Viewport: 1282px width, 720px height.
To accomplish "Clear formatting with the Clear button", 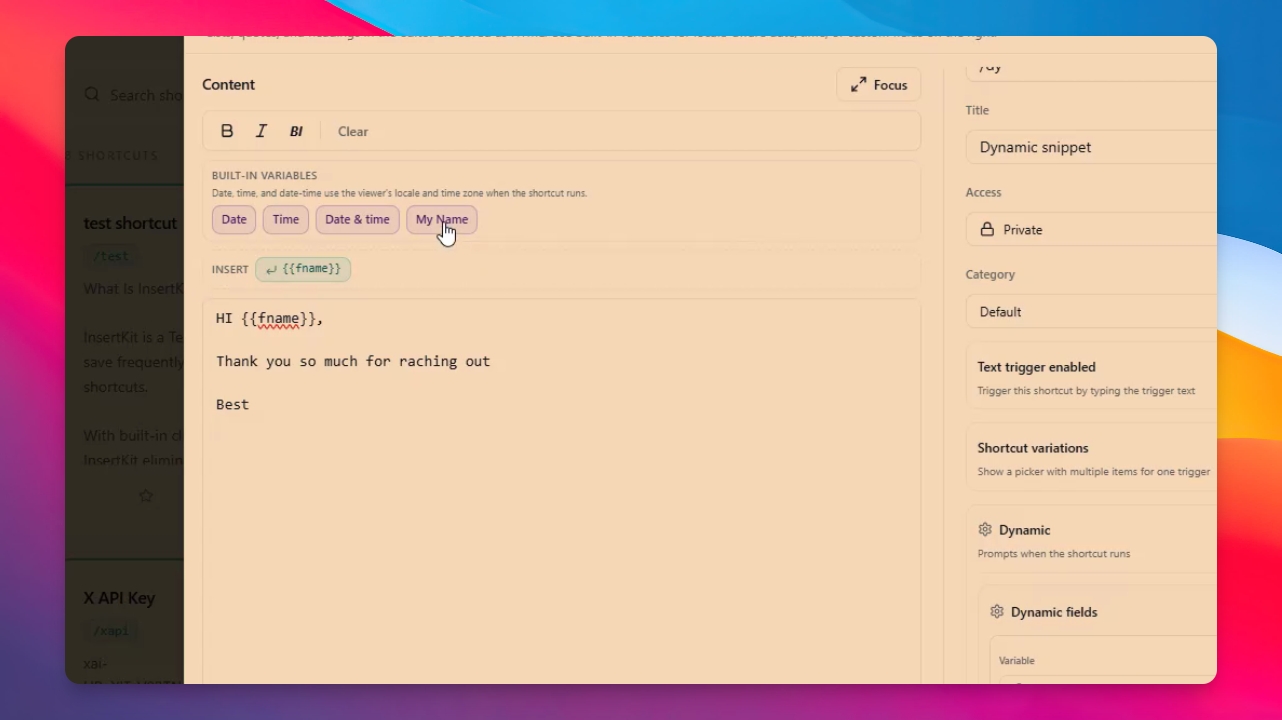I will click(x=353, y=131).
